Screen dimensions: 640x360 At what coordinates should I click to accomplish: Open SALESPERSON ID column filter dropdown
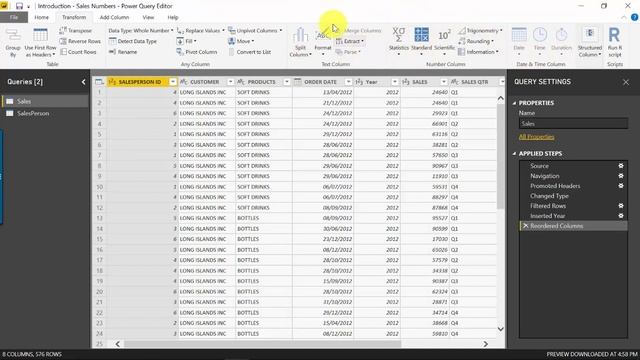(x=173, y=82)
